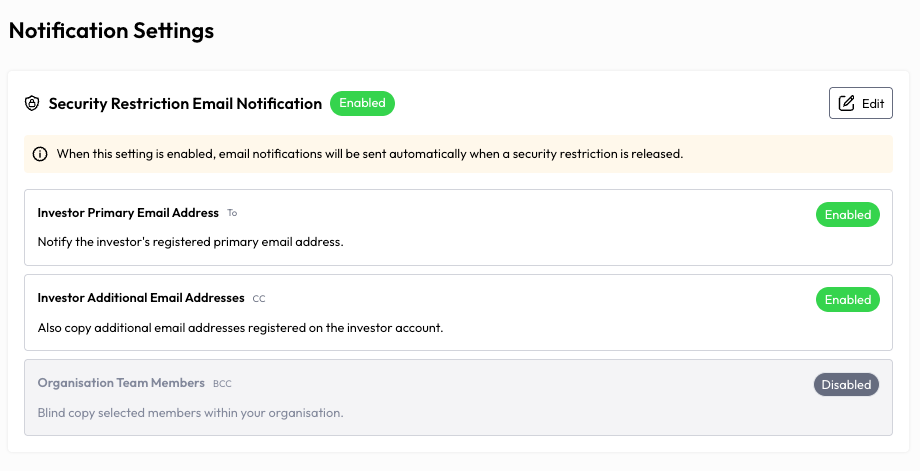920x471 pixels.
Task: Click Enabled status for Investor Primary Email
Action: point(848,215)
